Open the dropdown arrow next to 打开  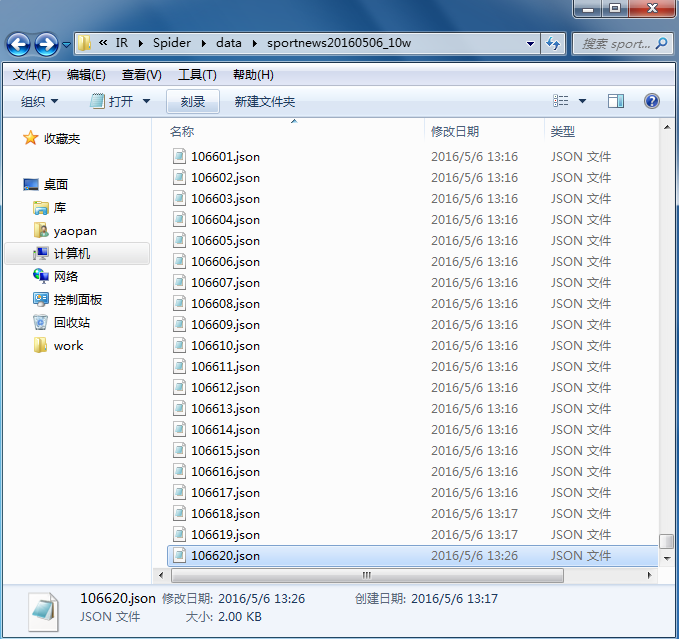pos(146,101)
